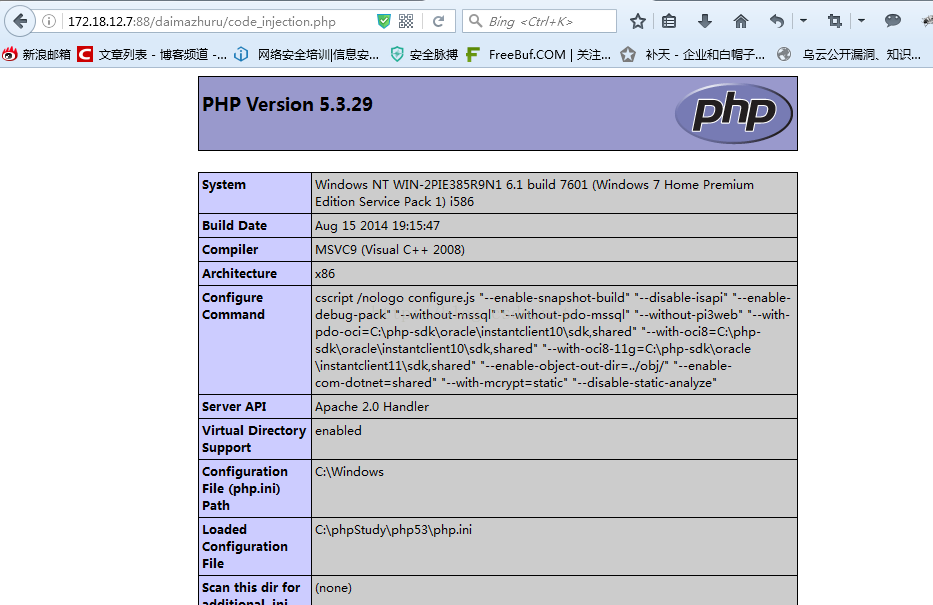Open FreeBuf.COM bookmark
This screenshot has height=605, width=933.
[538, 55]
